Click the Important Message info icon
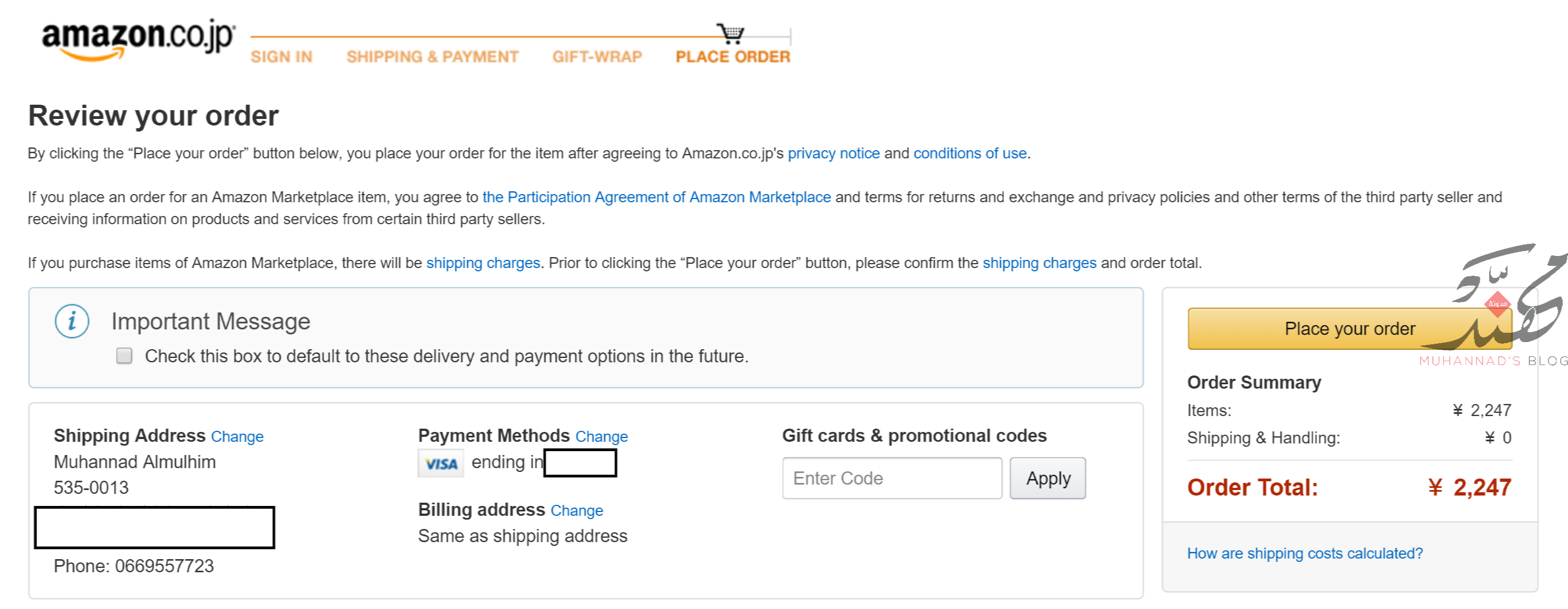The width and height of the screenshot is (1568, 609). coord(72,321)
